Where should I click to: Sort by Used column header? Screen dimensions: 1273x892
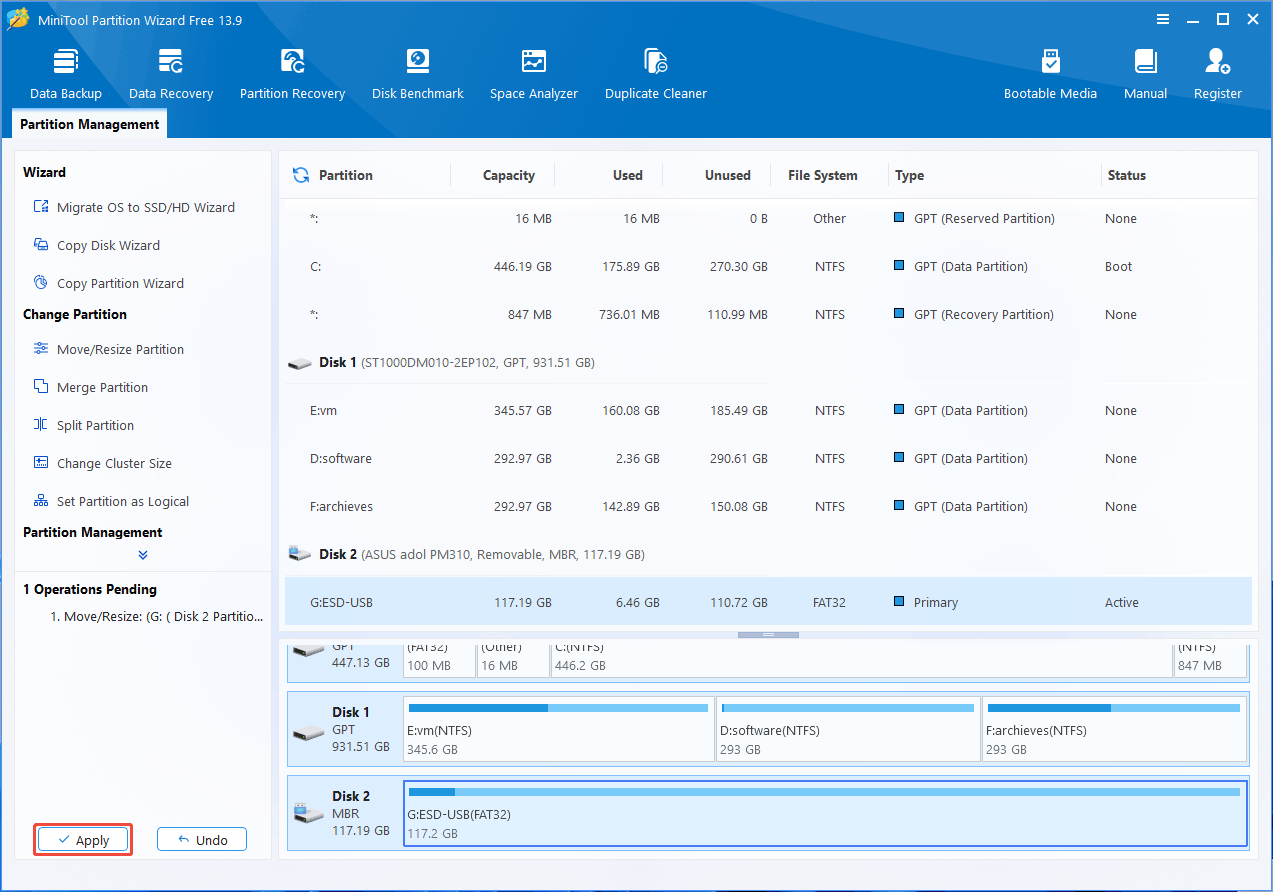click(627, 175)
